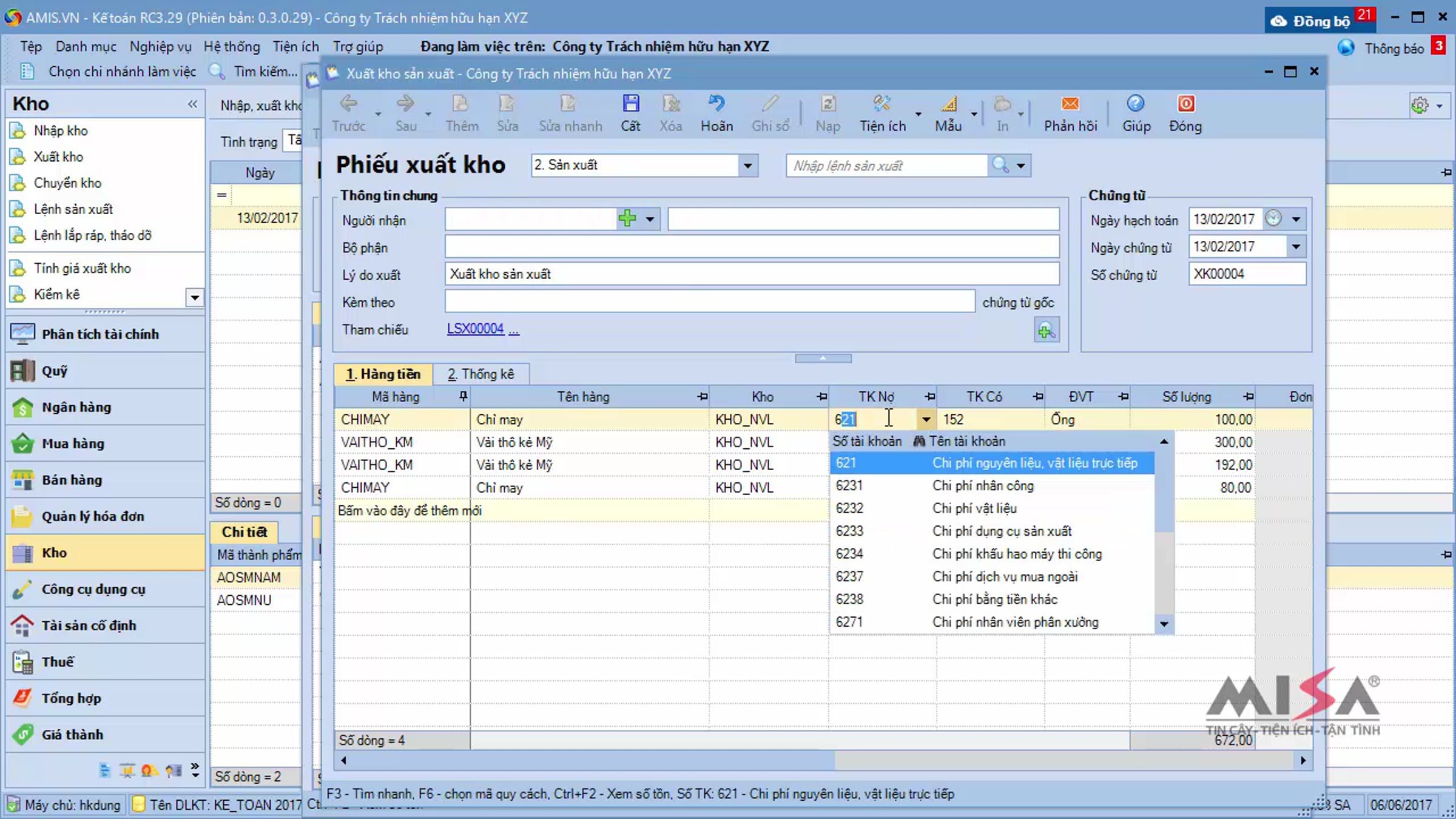Open the Tài sản cố định module

point(106,625)
